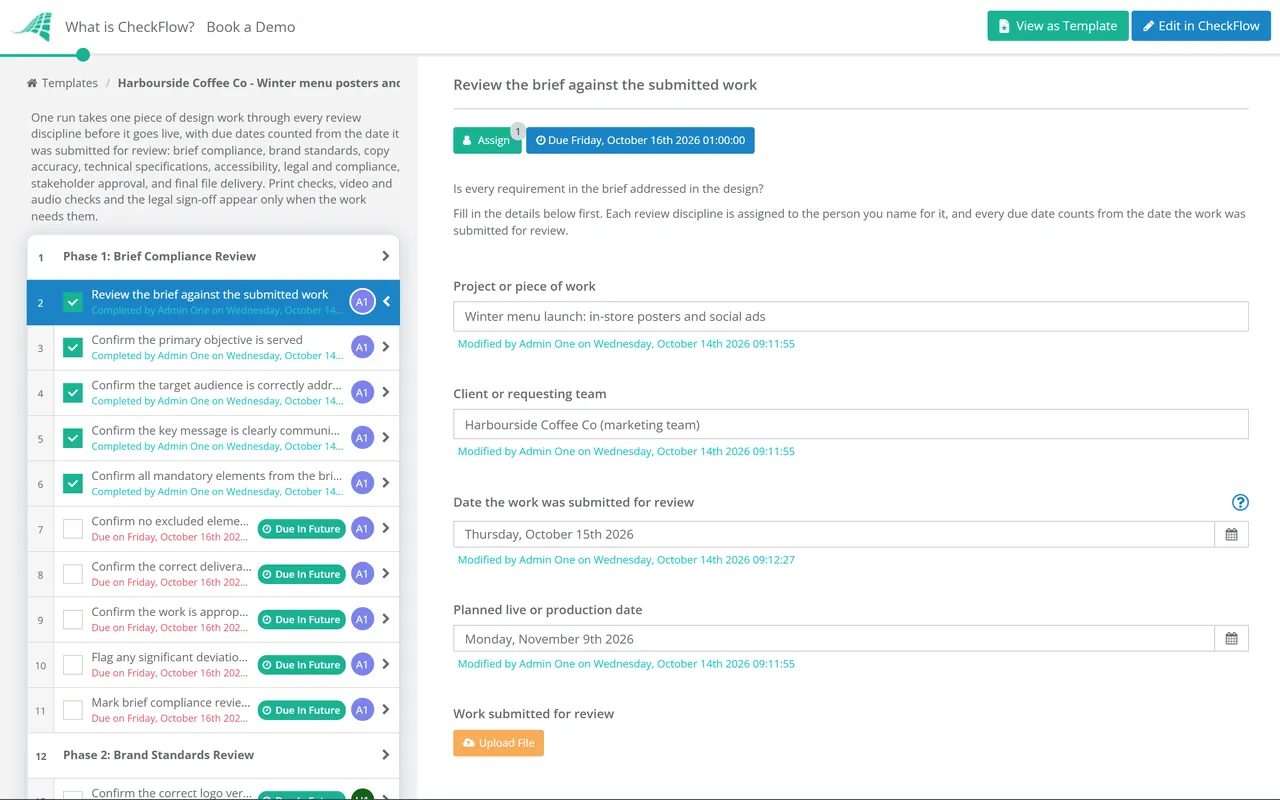This screenshot has width=1280, height=800.
Task: Check Confirm no excluded elements task
Action: (73, 529)
